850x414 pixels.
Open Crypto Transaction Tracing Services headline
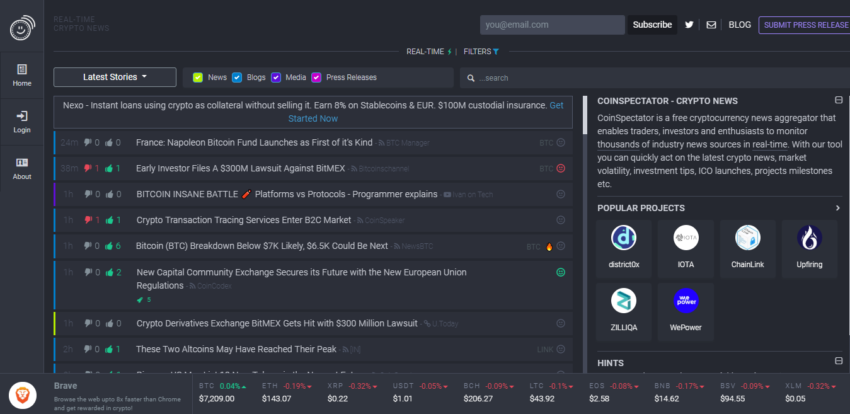244,220
